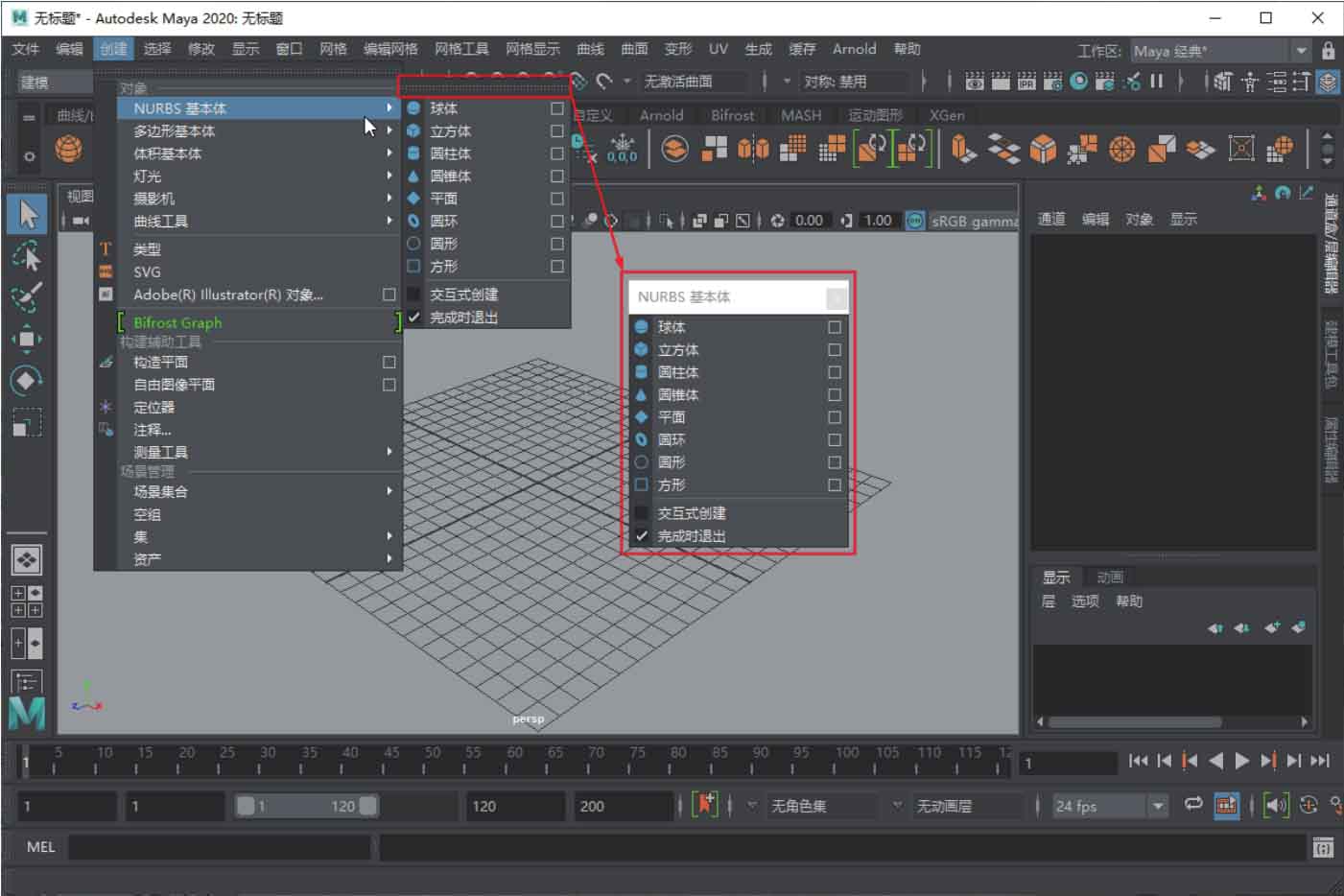Screen dimensions: 1344x896
Task: Open the 无角色集 character set dropdown
Action: coord(820,806)
